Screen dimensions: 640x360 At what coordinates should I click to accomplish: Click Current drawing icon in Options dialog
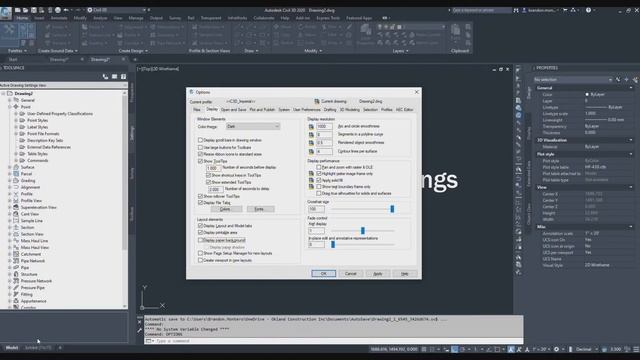click(317, 101)
